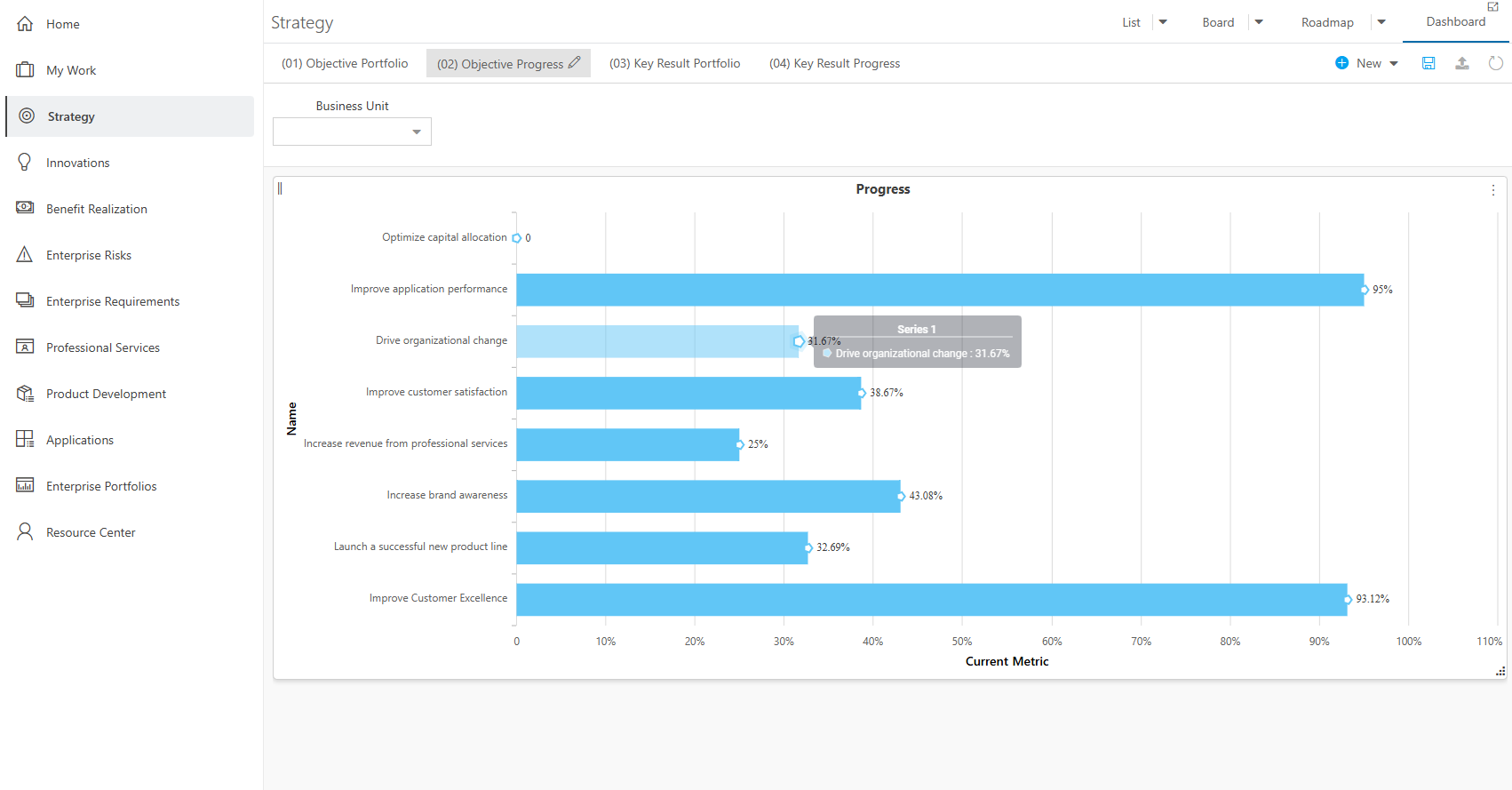Image resolution: width=1512 pixels, height=790 pixels.
Task: Click the Applications grid icon
Action: coord(25,439)
